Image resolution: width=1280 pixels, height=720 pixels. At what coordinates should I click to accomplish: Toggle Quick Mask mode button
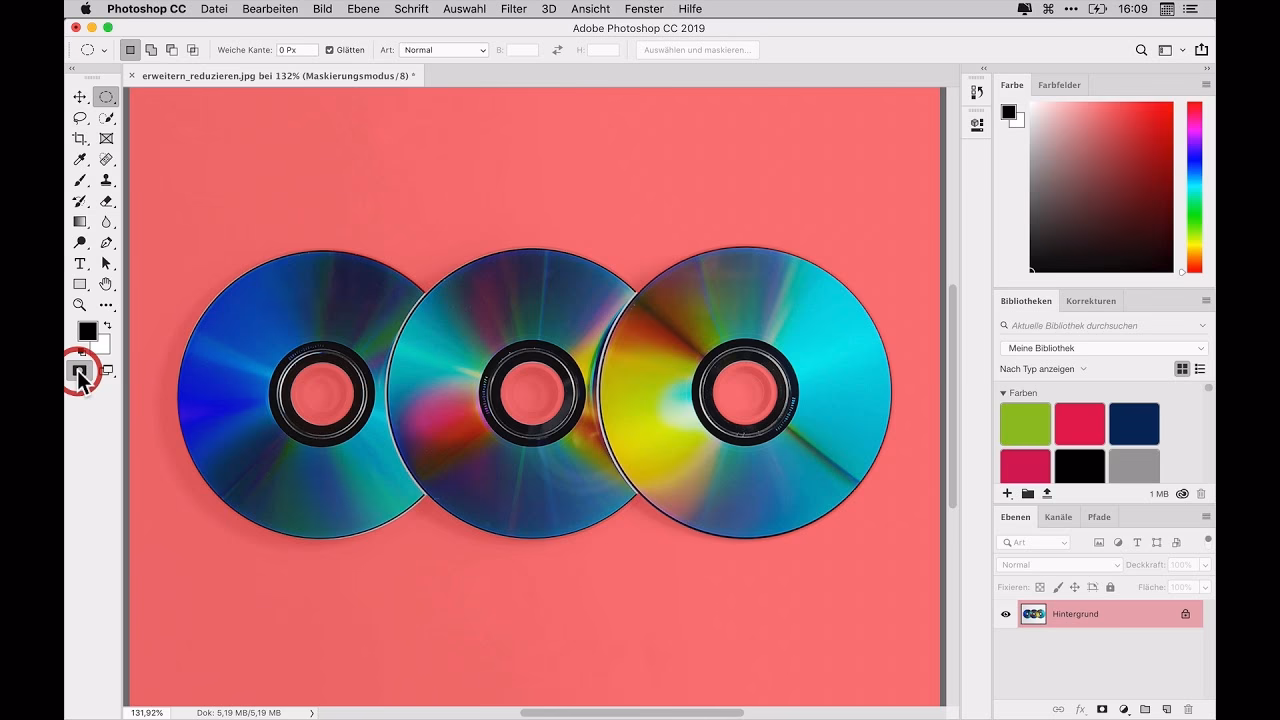80,371
